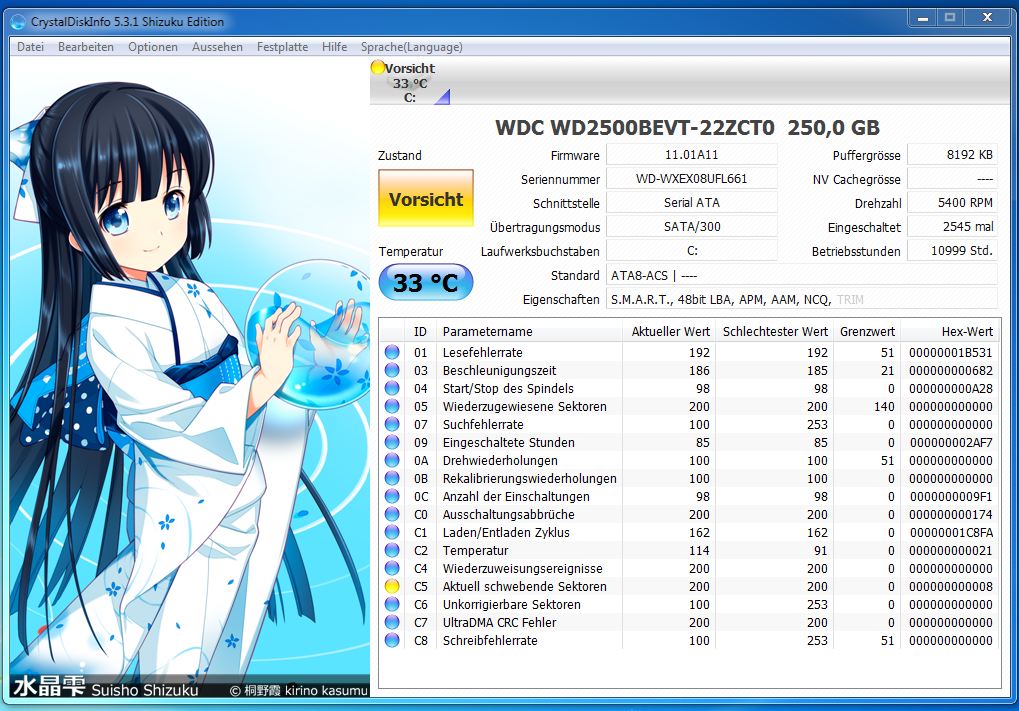
Task: Click the Grenzwert column header
Action: click(866, 331)
